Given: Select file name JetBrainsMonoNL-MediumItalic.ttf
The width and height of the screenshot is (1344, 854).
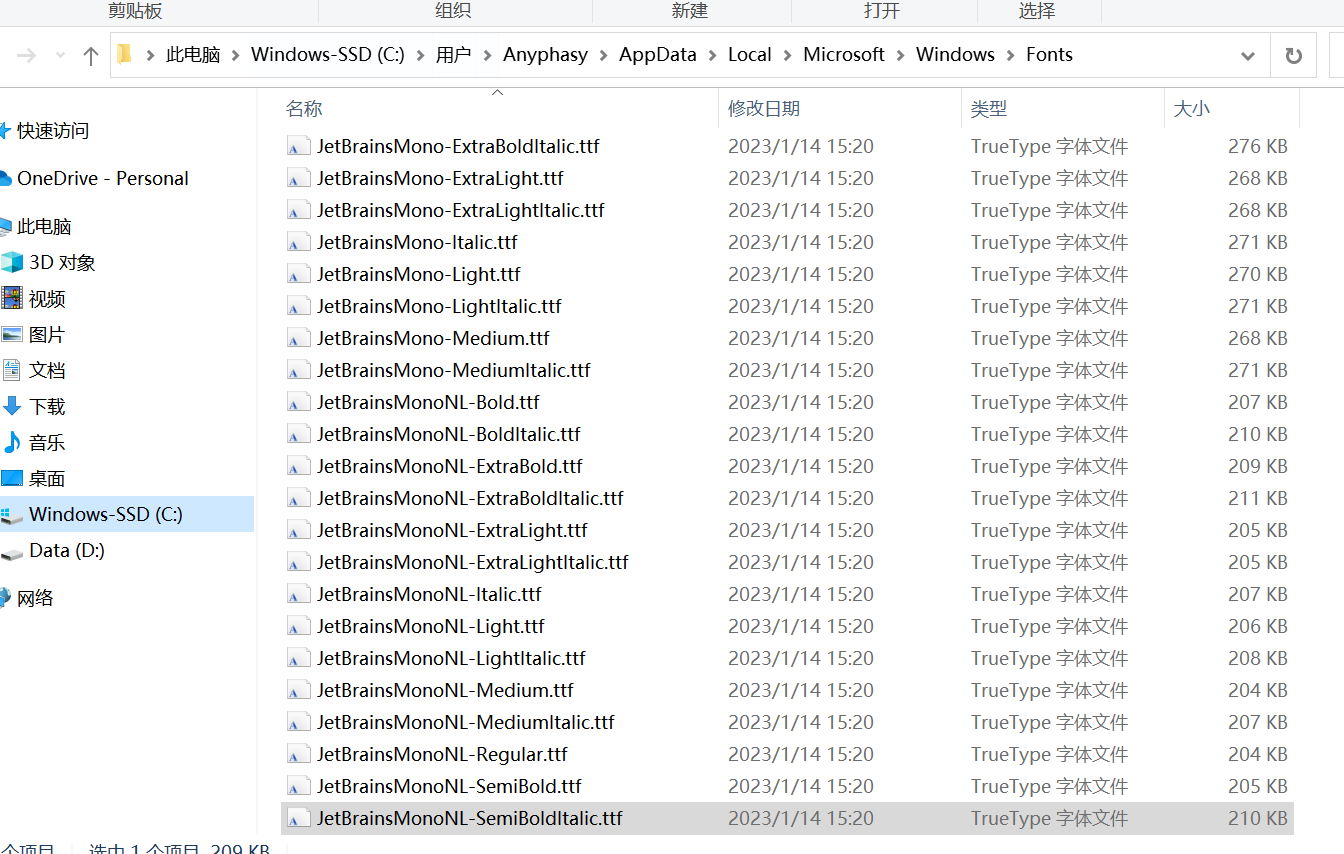Looking at the screenshot, I should point(466,723).
